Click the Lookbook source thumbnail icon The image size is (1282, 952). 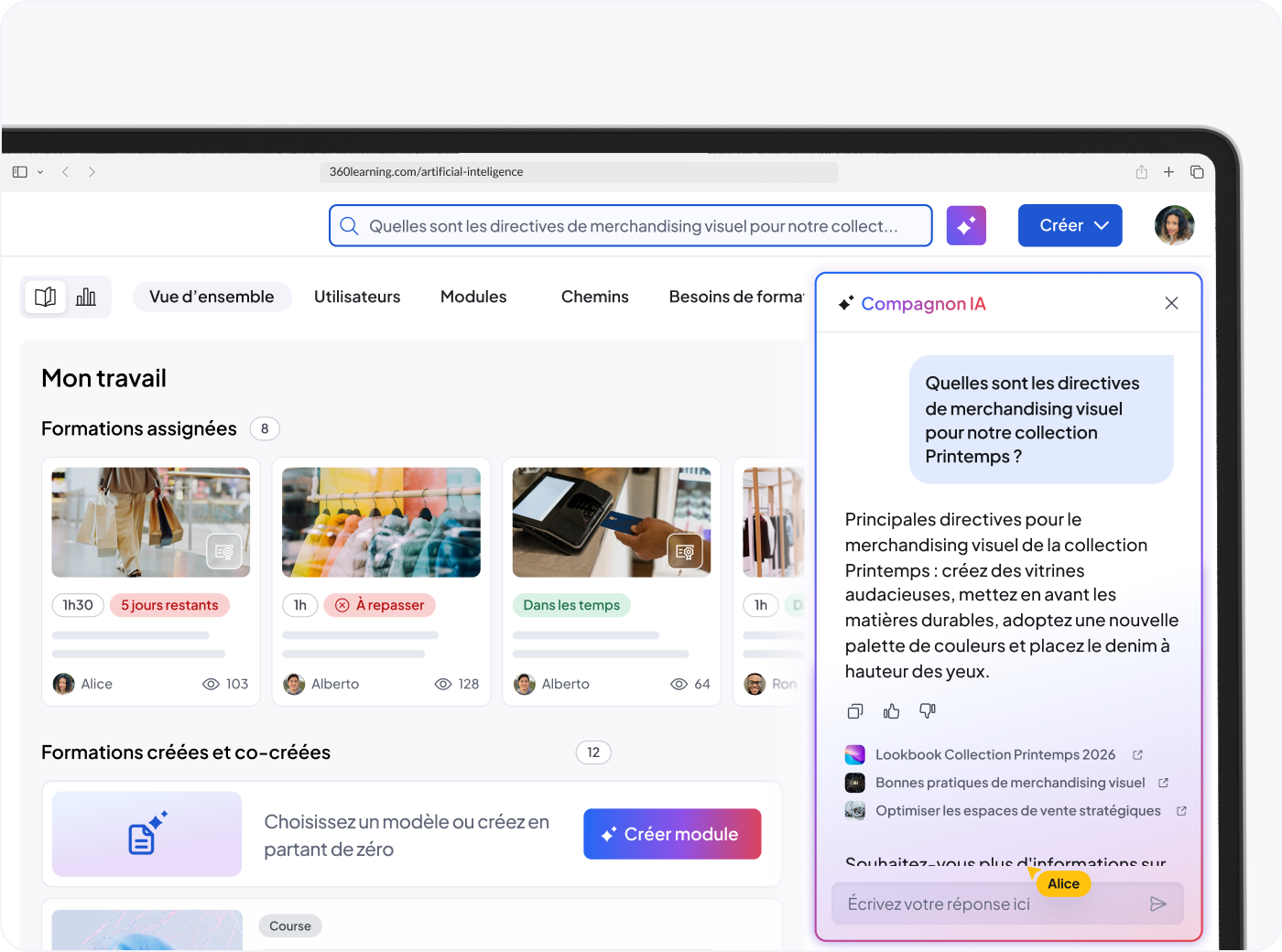[x=855, y=755]
